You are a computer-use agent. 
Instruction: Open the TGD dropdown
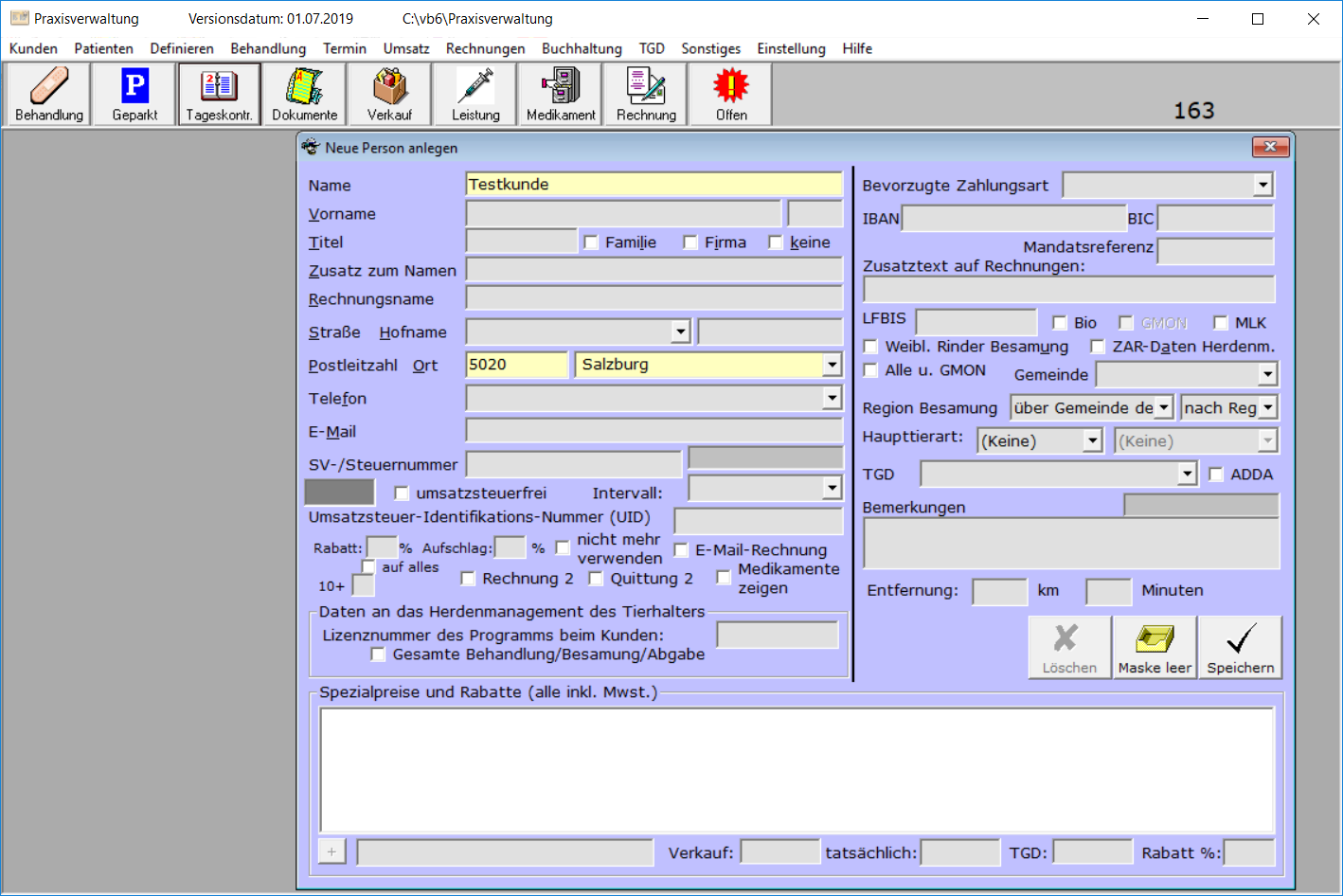tap(1188, 475)
